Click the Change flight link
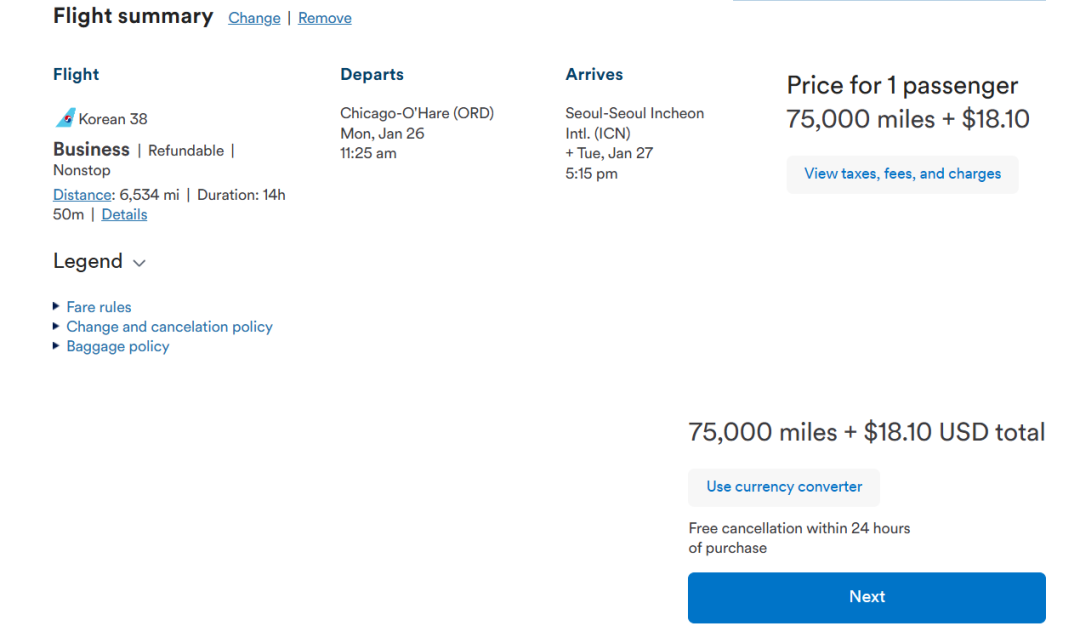The image size is (1080, 643). pyautogui.click(x=254, y=18)
